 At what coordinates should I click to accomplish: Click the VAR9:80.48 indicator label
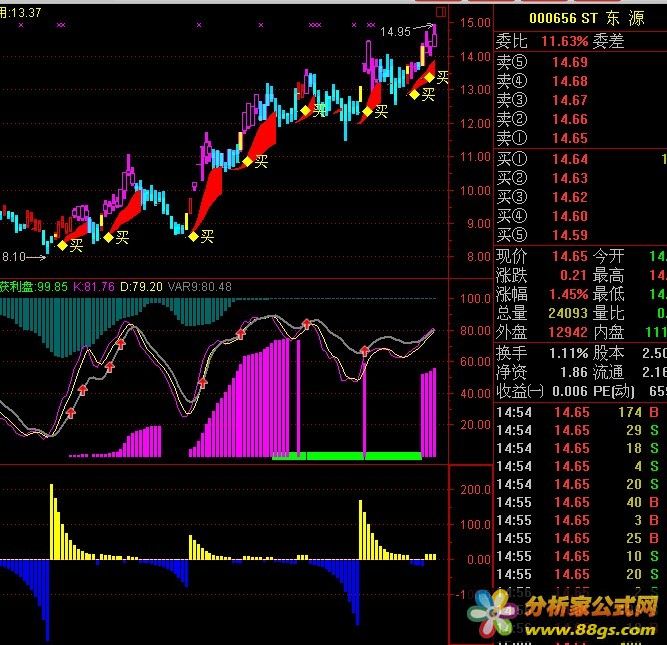[200, 286]
